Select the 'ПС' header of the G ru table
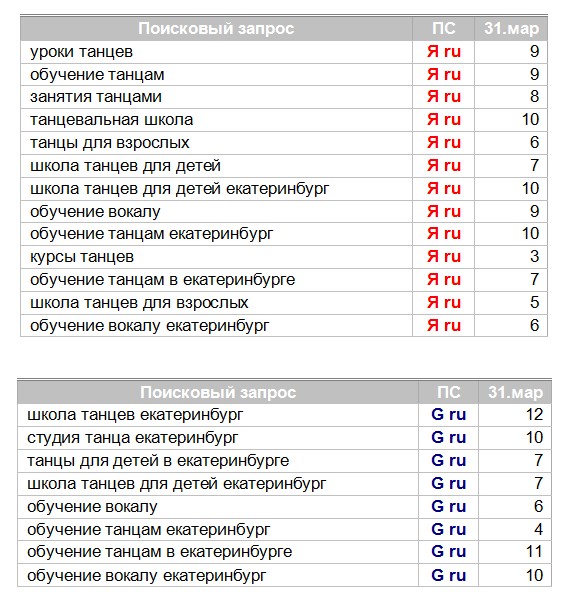This screenshot has width=570, height=599. pos(449,392)
